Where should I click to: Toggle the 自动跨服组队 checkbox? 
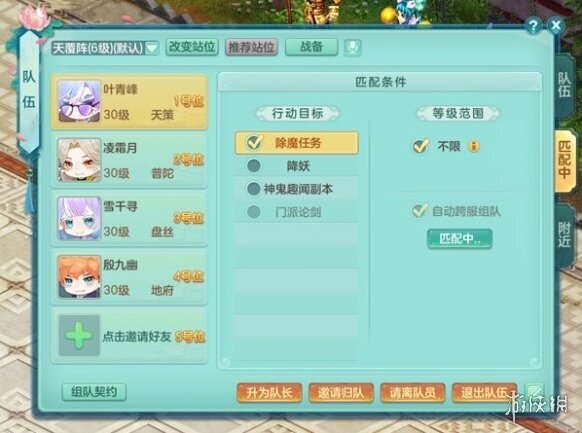click(x=419, y=211)
